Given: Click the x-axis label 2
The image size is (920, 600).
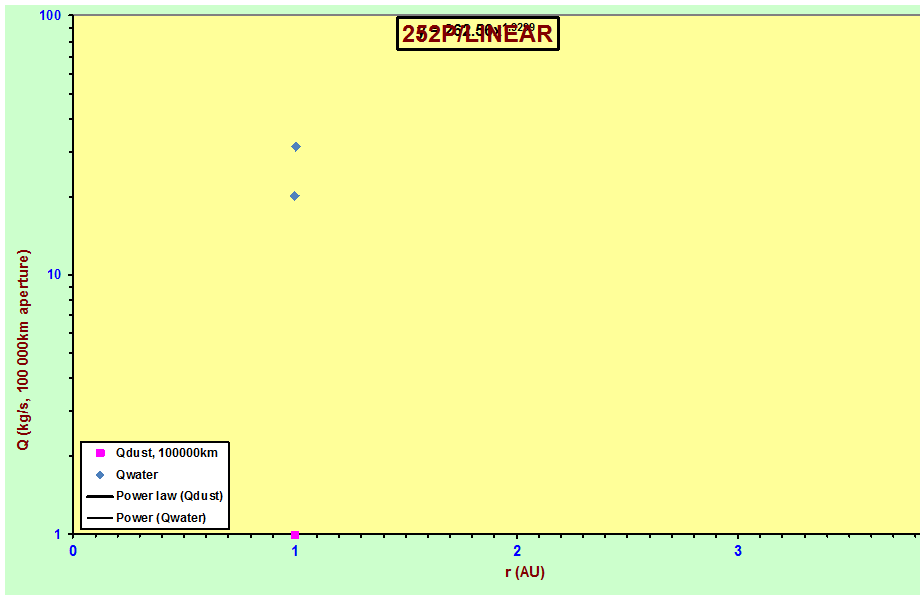Looking at the screenshot, I should [517, 551].
